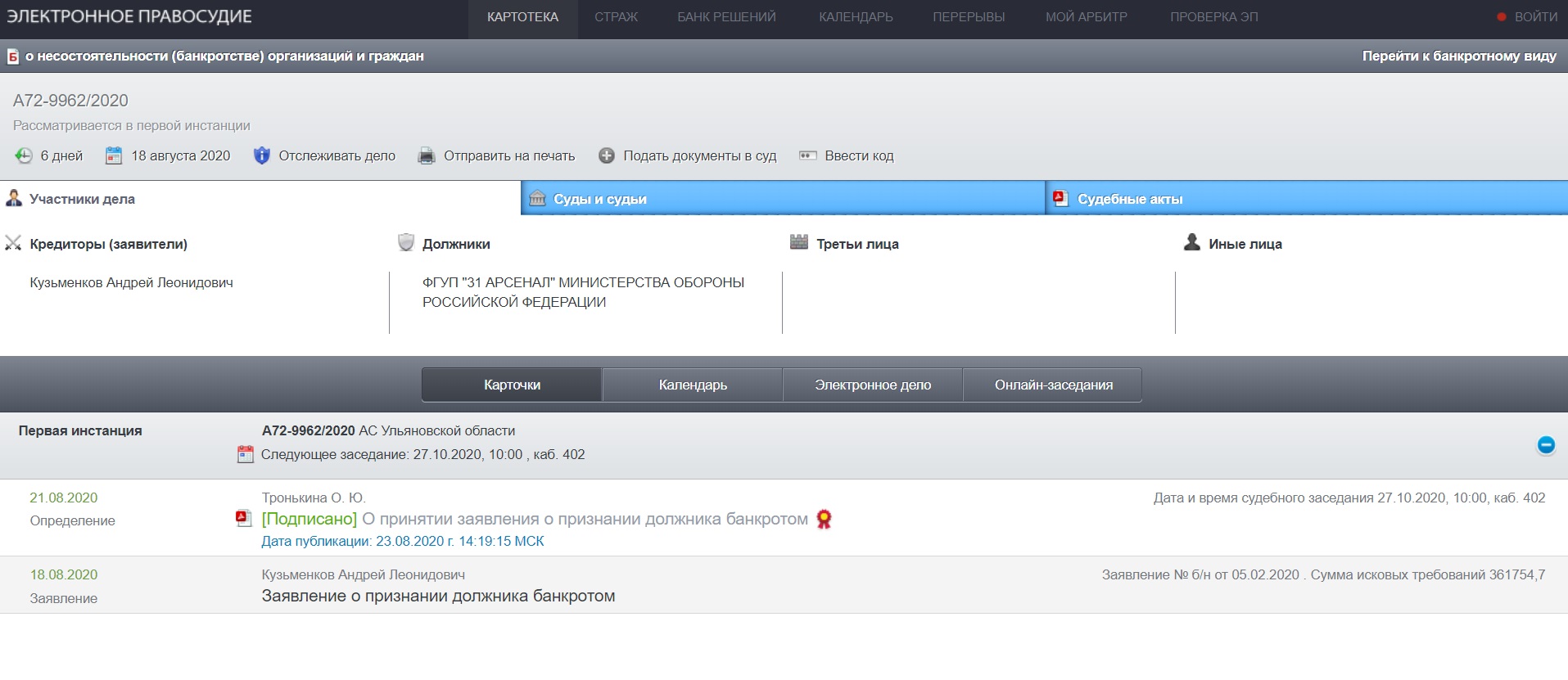
Task: Open БАНК РЕШЕНИЙ in the top menu
Action: (x=726, y=17)
